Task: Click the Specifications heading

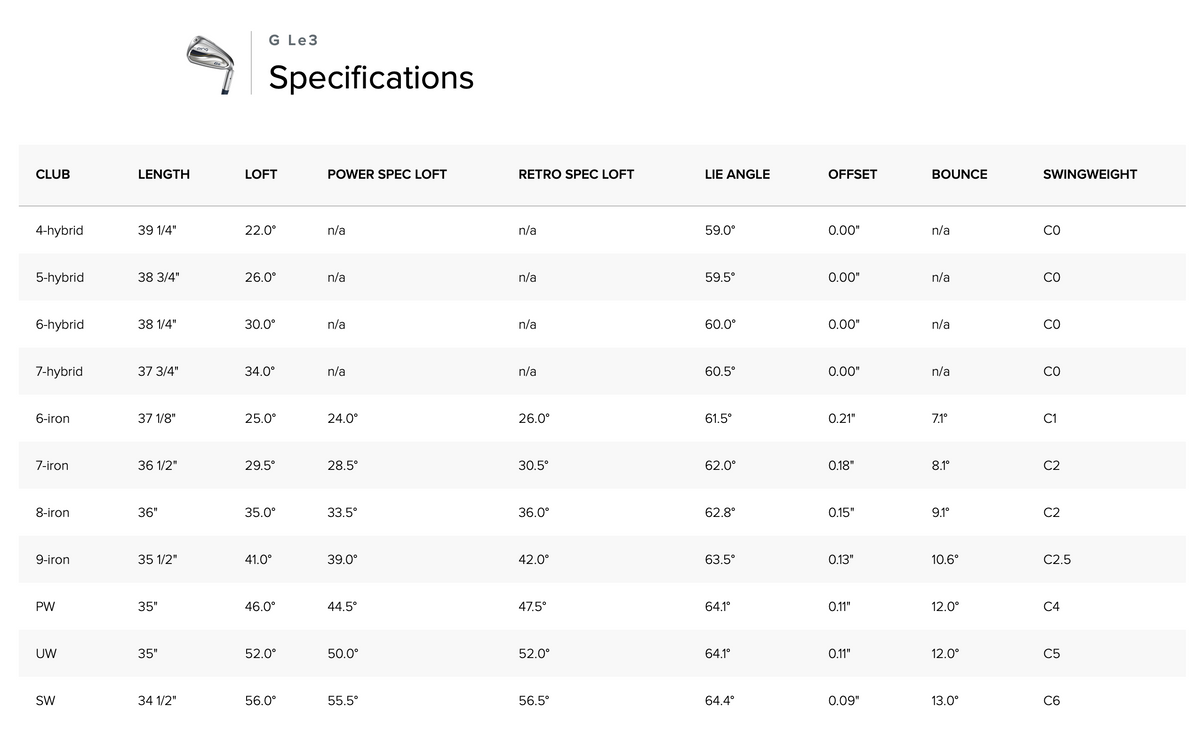Action: coord(371,77)
